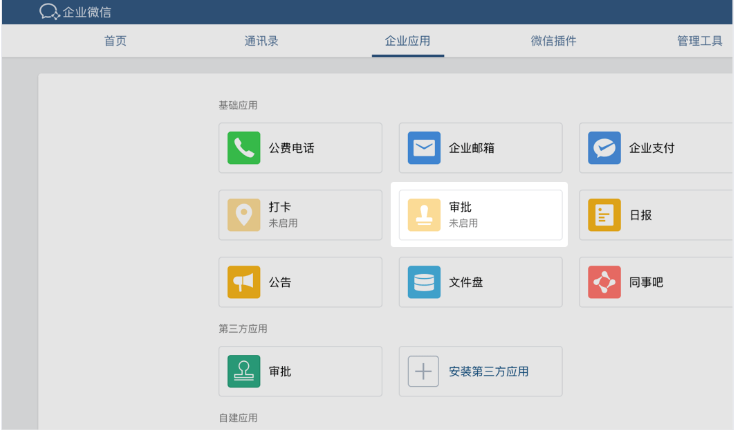734x433 pixels.
Task: Click the third-party 审批 app name
Action: (280, 372)
